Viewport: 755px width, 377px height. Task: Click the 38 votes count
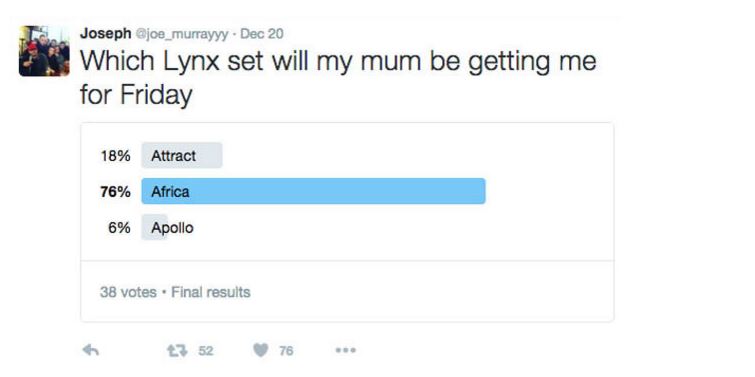click(128, 292)
